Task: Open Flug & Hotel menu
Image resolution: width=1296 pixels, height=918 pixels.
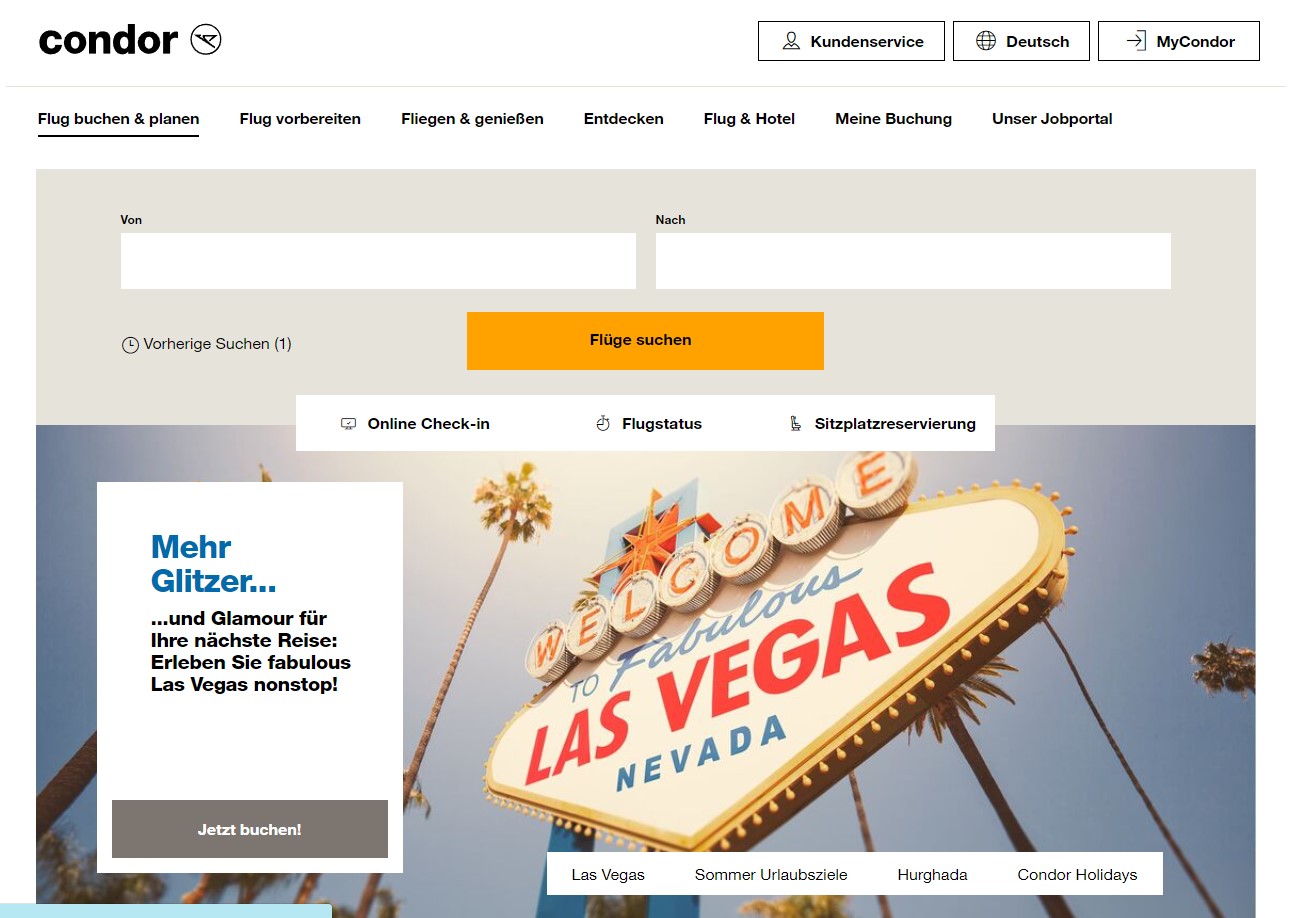Action: point(749,119)
